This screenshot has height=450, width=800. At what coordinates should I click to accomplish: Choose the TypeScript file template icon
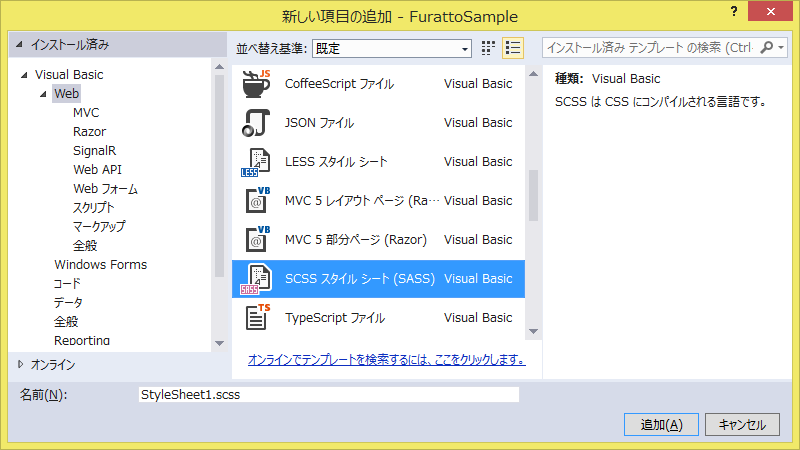[257, 318]
